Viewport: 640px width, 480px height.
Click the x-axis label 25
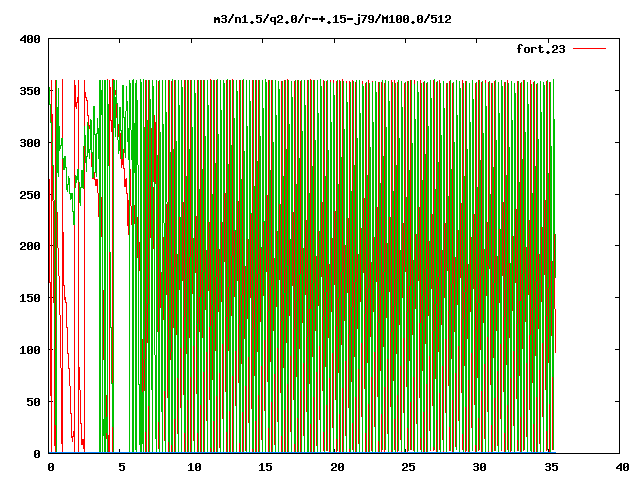click(x=408, y=467)
